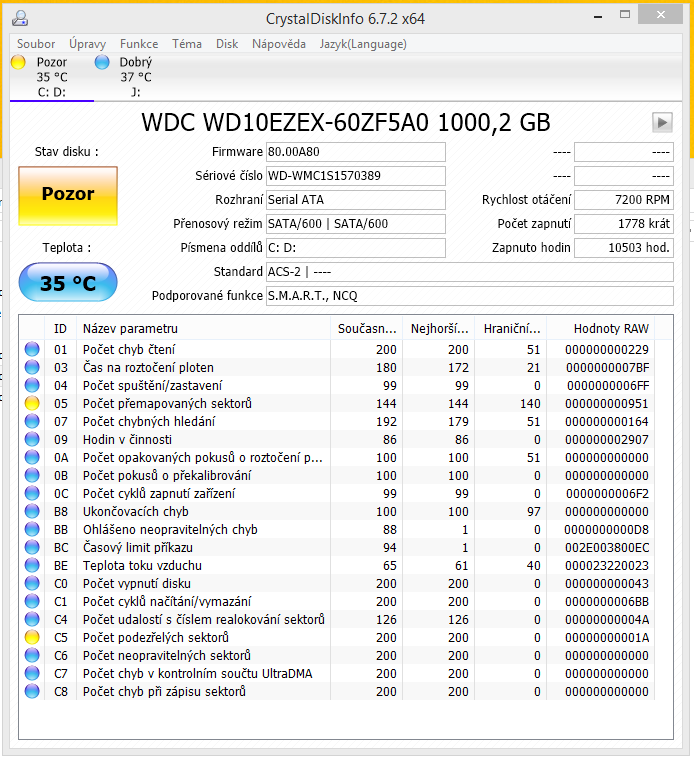
Task: Click the Rozhraní field Serial ATA
Action: [356, 200]
